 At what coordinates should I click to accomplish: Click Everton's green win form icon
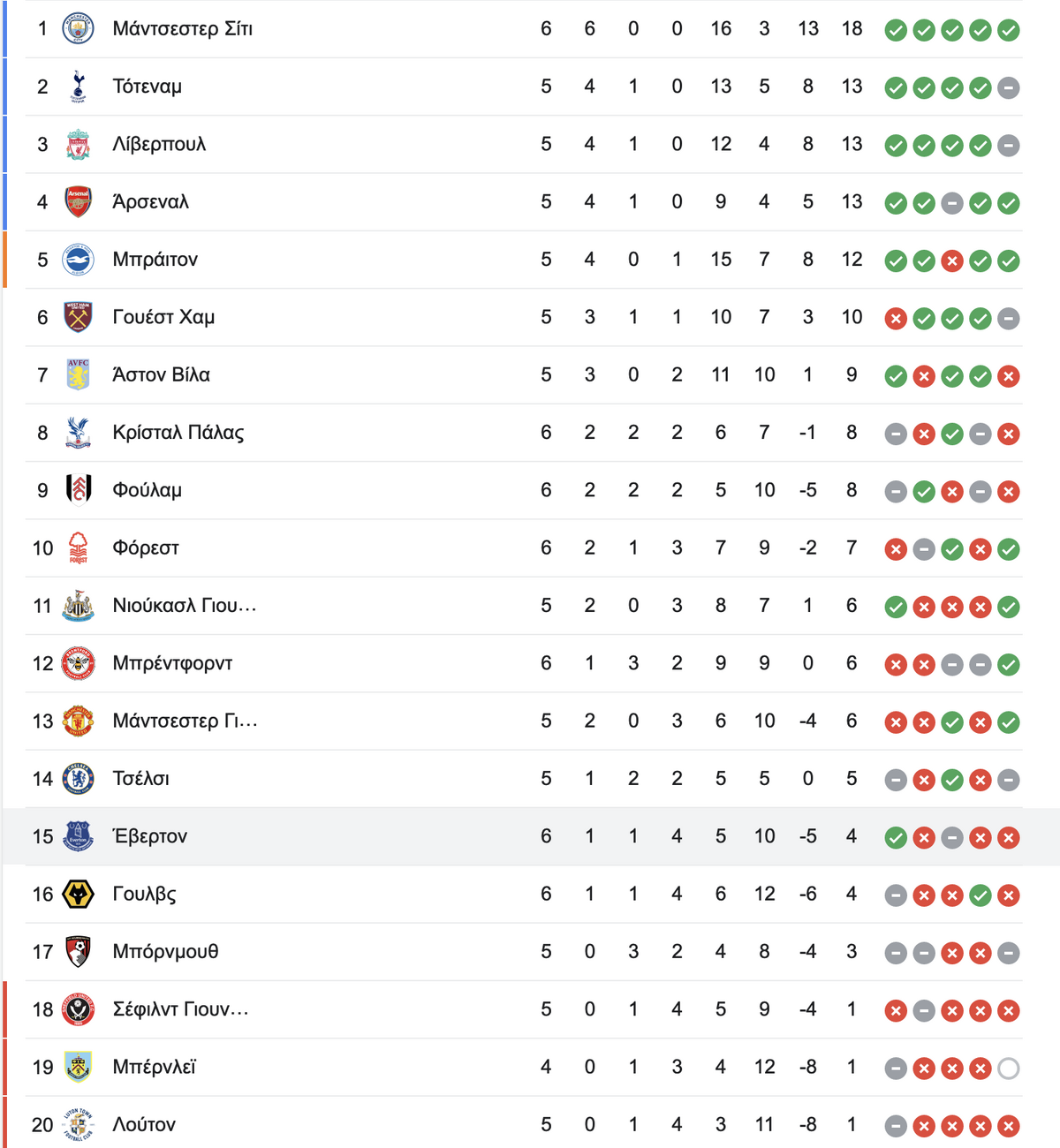tap(896, 838)
